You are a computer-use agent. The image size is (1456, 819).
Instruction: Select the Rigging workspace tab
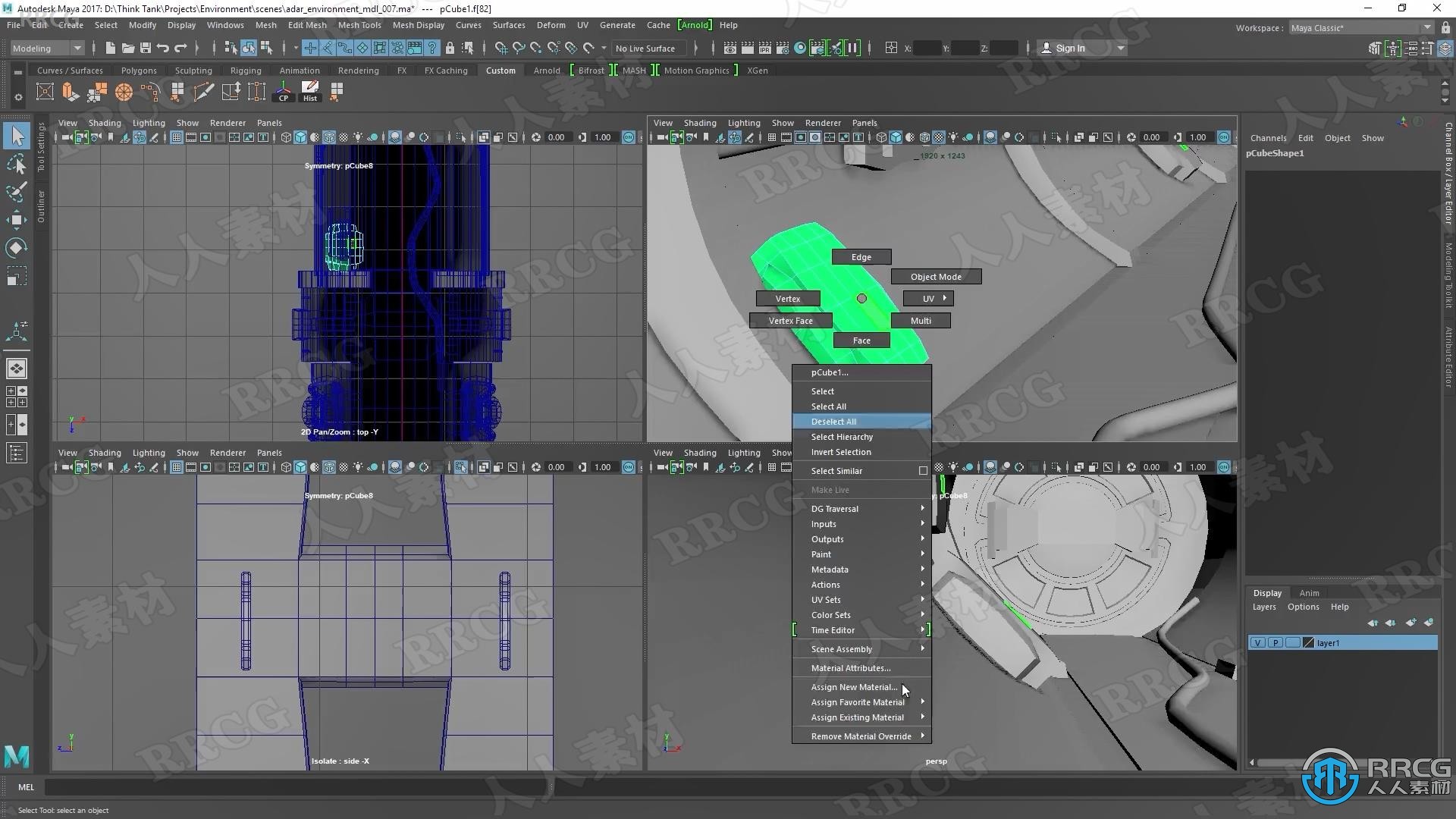coord(247,70)
